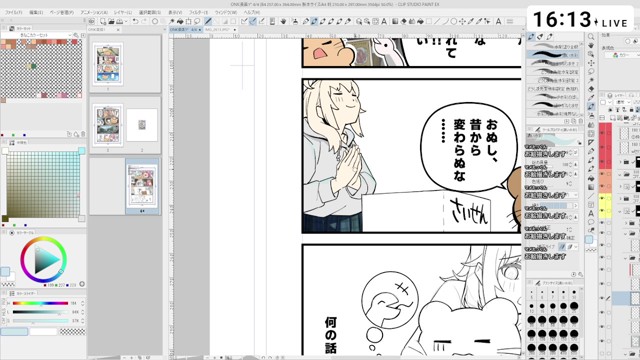Click the Clear circle icon in command bar
The image size is (640, 360).
tap(155, 21)
